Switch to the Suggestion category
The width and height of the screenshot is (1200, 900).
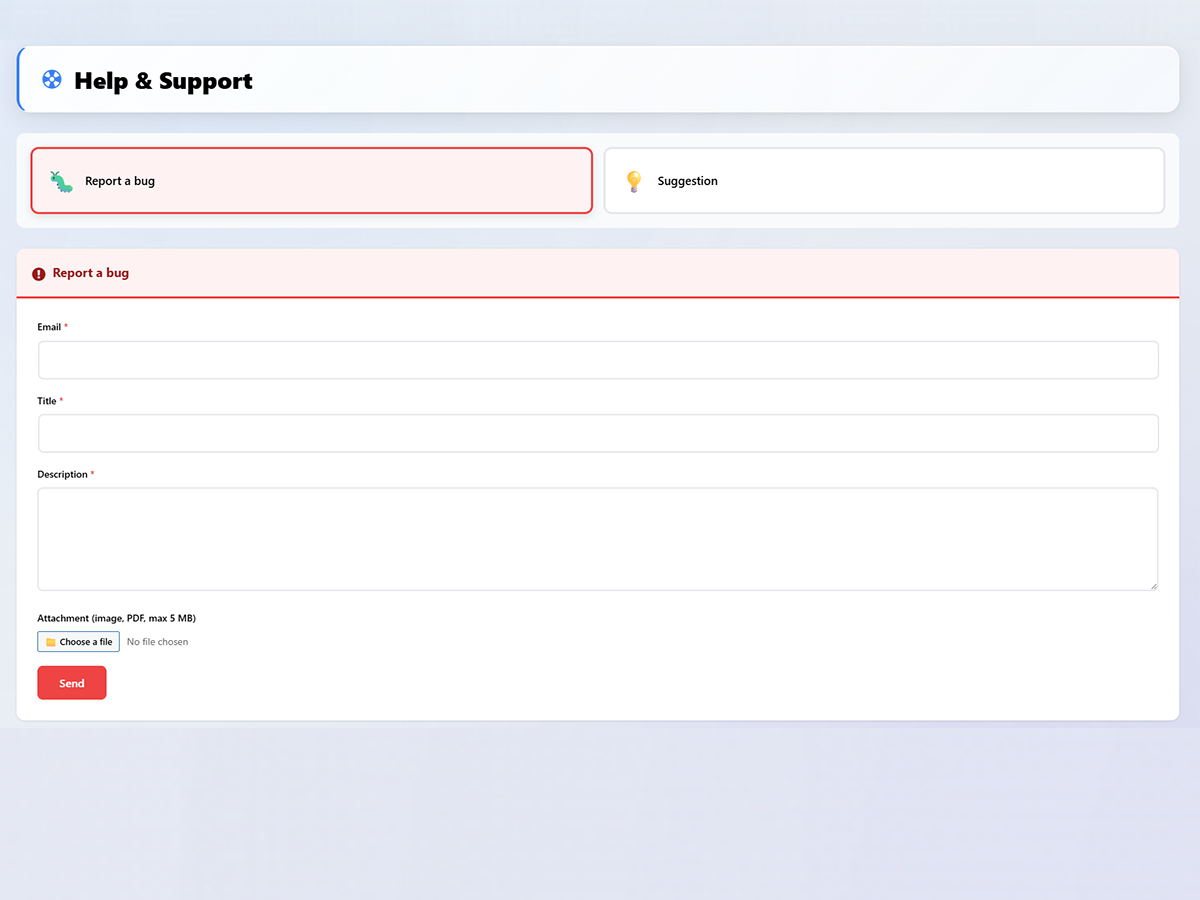pos(883,181)
